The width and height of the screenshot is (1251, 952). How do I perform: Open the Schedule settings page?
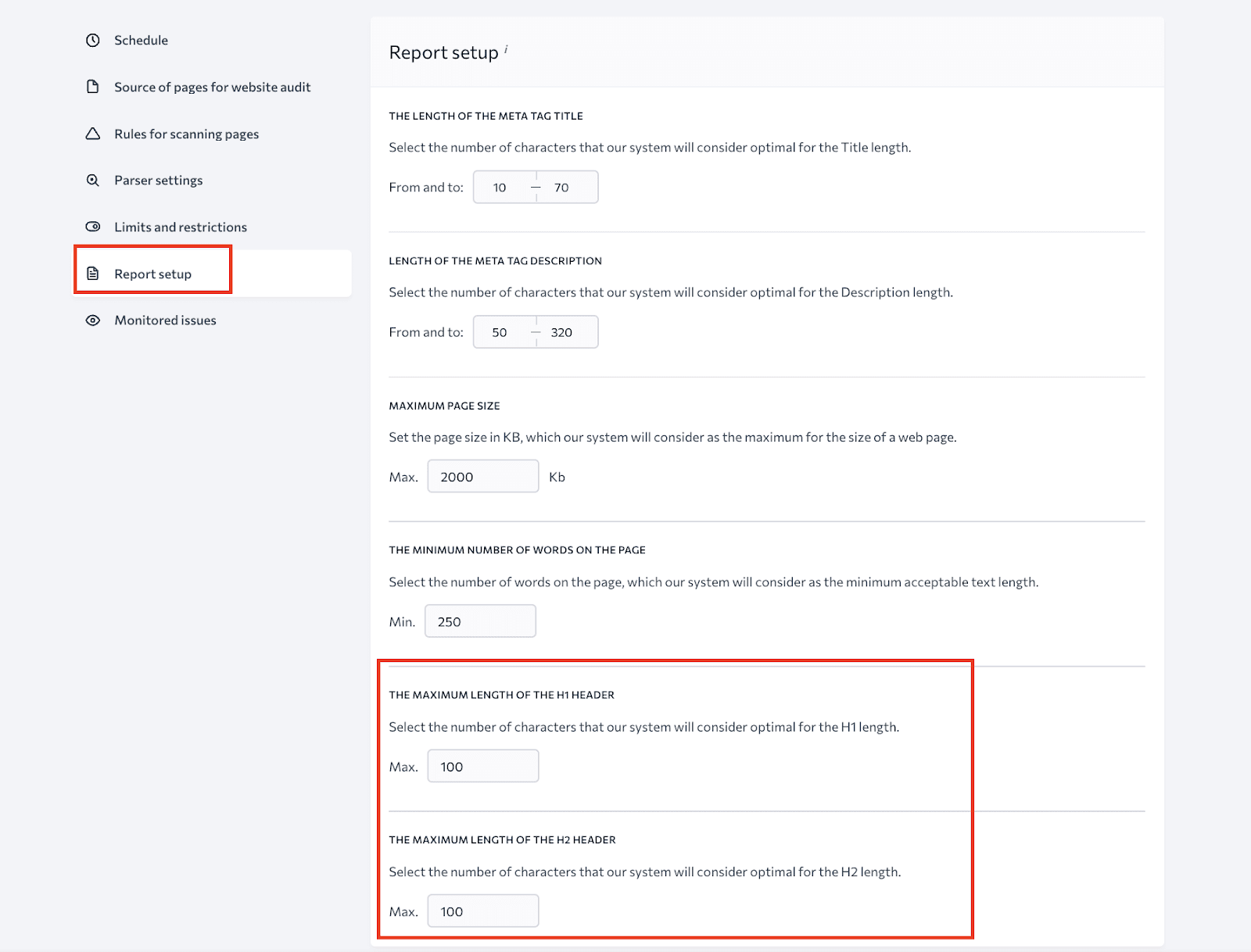point(141,39)
